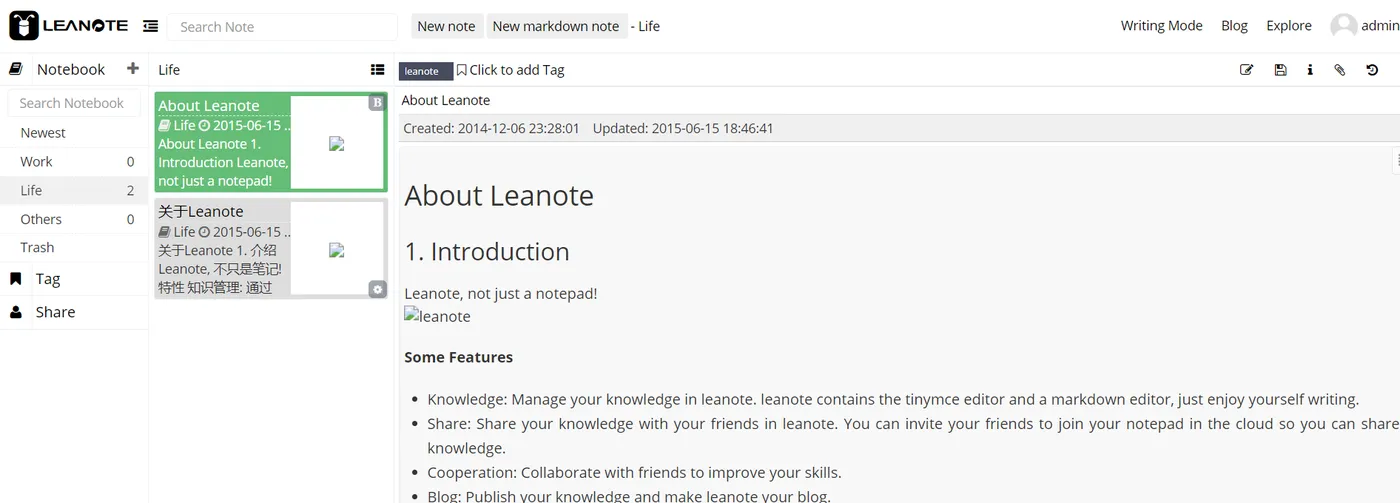Open note history with the clock icon
Image resolution: width=1400 pixels, height=503 pixels.
pyautogui.click(x=1372, y=70)
